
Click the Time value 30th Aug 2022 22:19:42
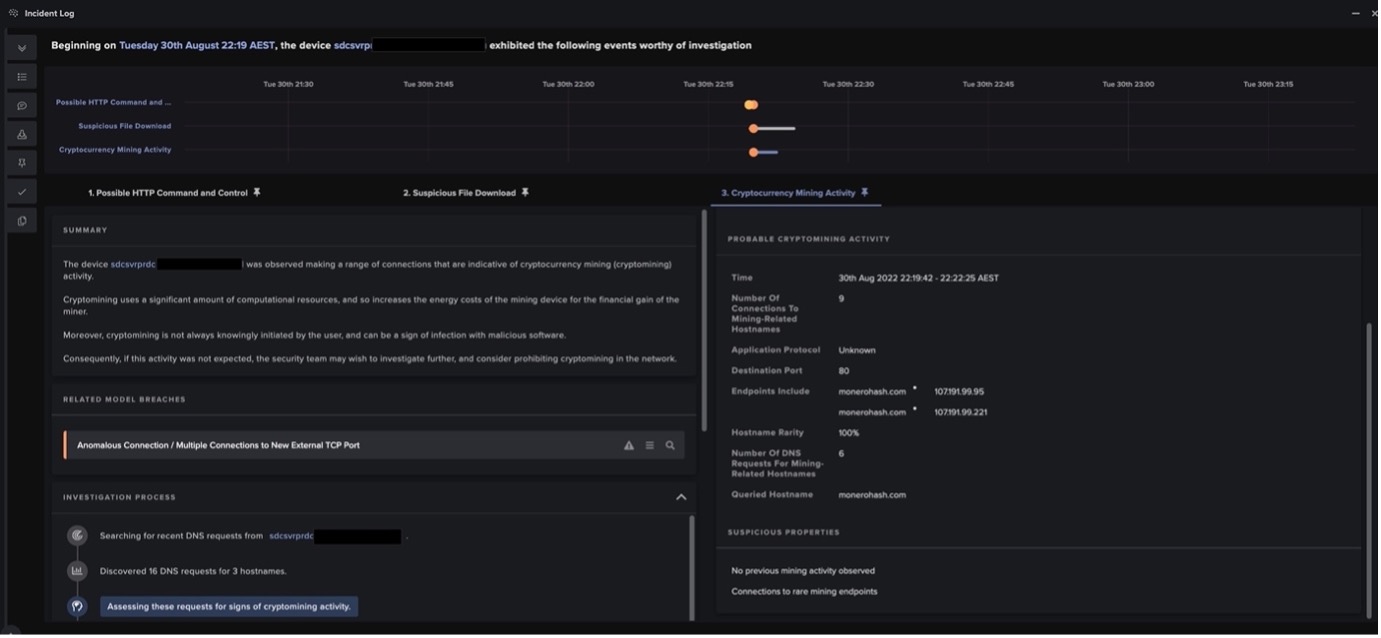click(918, 278)
